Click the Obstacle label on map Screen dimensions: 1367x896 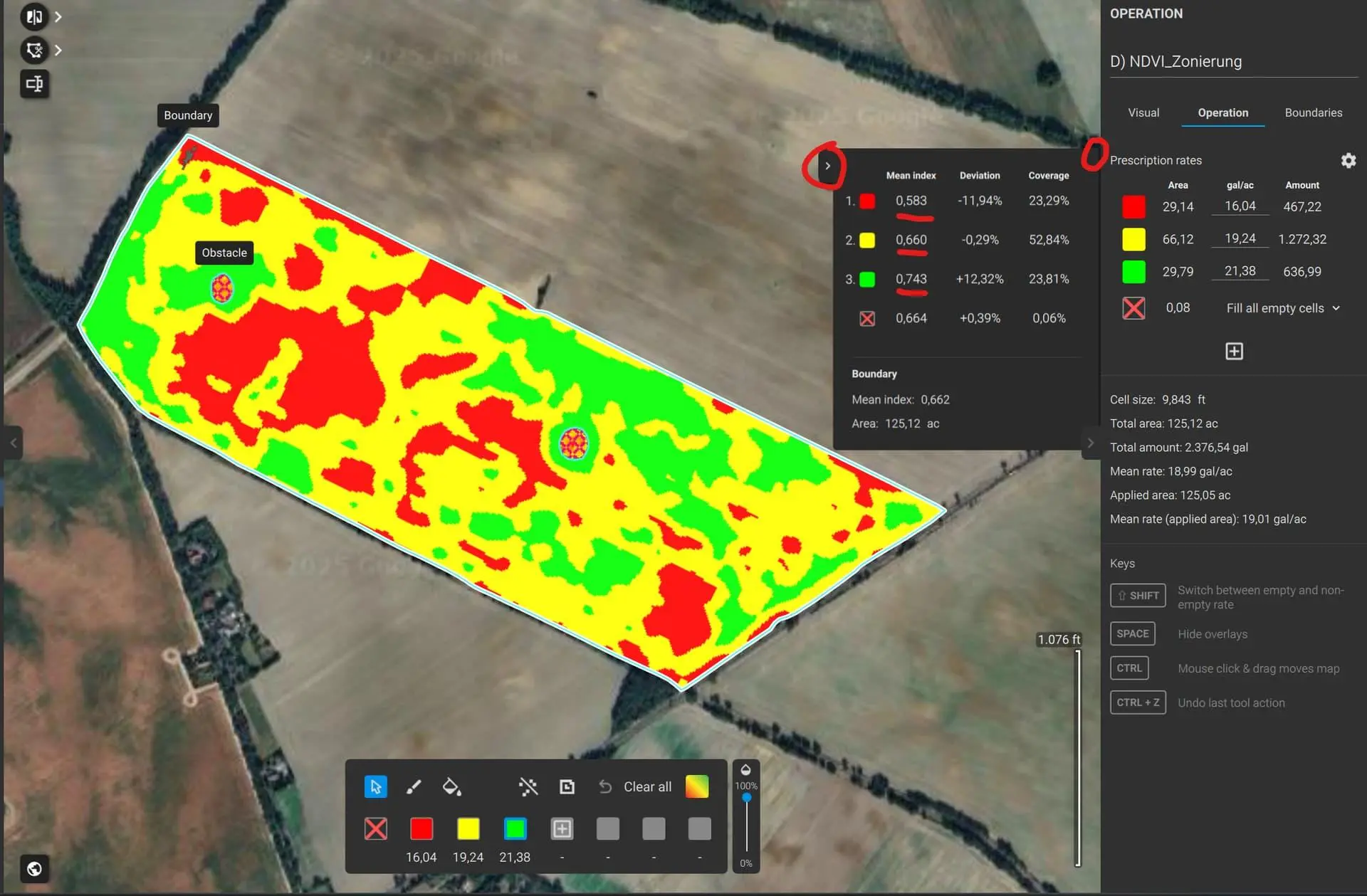point(224,253)
